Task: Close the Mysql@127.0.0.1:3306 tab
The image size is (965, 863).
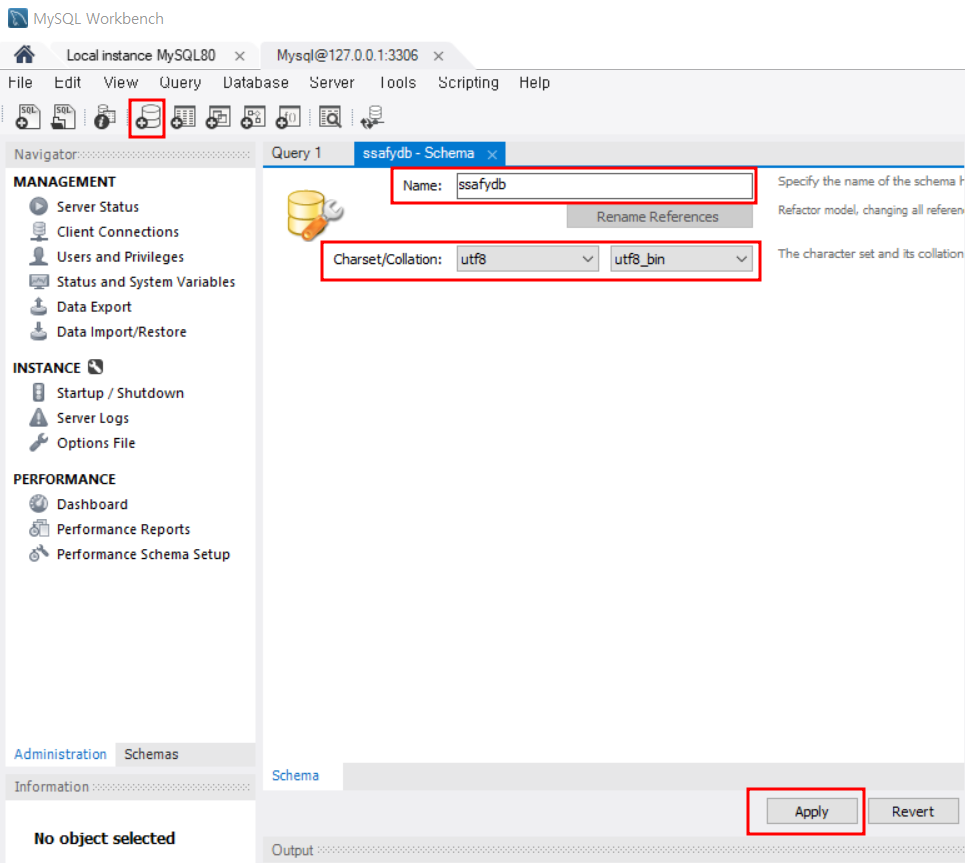Action: [x=438, y=56]
